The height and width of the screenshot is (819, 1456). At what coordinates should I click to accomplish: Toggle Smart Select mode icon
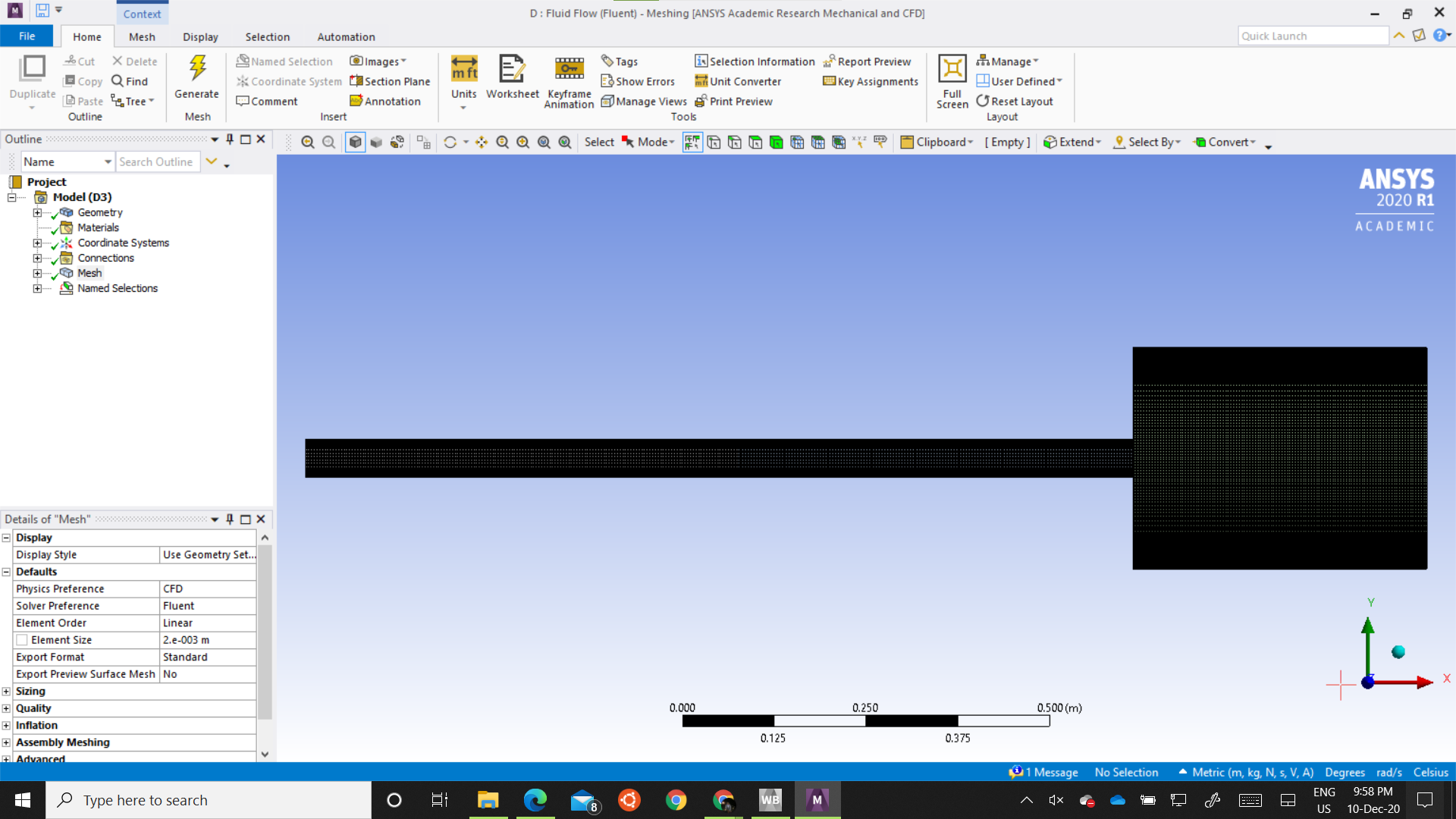coord(692,142)
